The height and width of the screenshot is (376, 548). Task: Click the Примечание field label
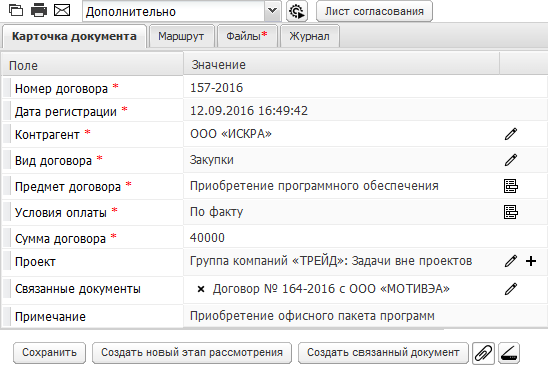[50, 317]
